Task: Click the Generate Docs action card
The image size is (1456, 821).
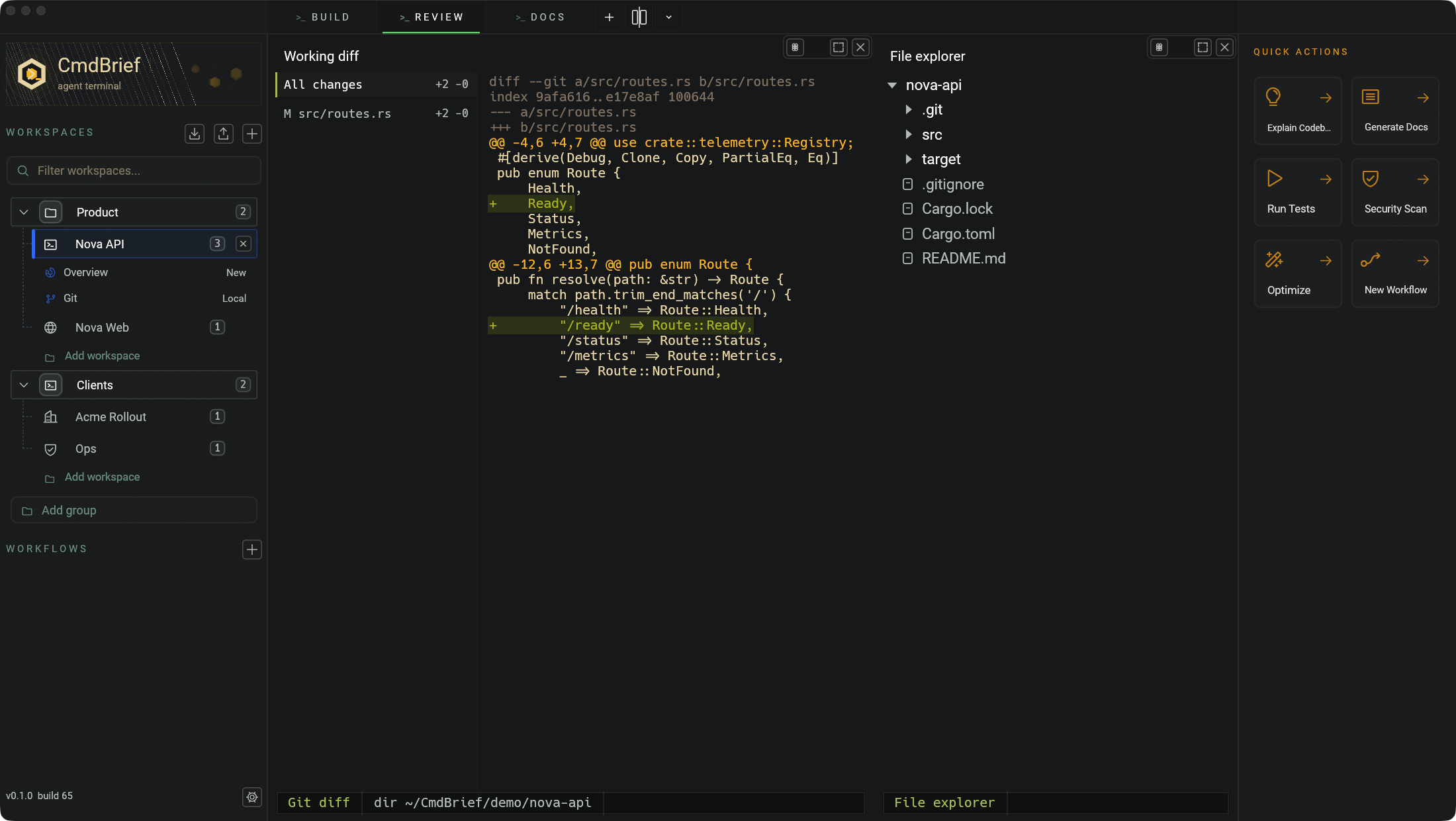Action: (1395, 111)
